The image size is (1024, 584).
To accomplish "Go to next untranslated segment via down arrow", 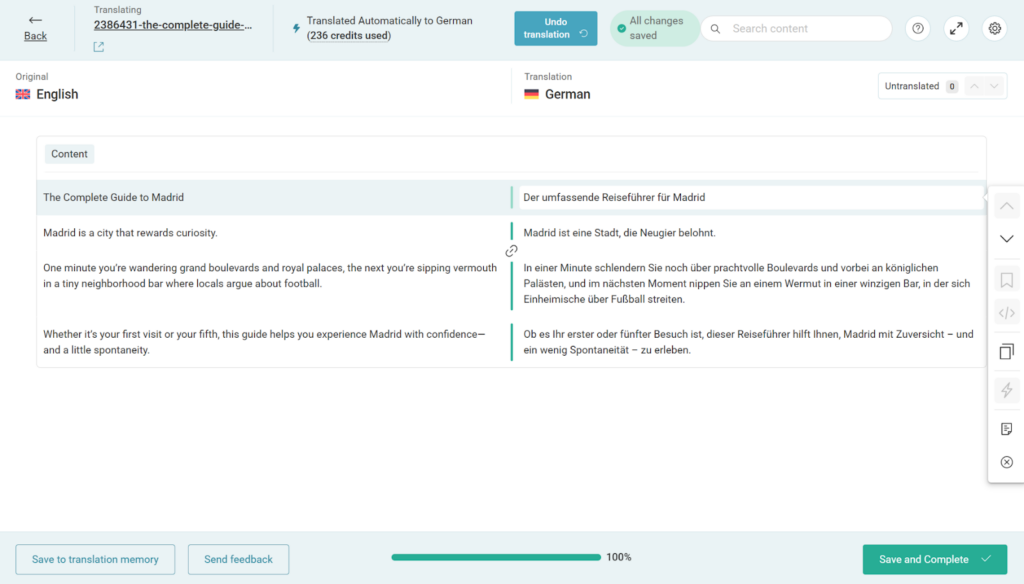I will click(x=995, y=86).
